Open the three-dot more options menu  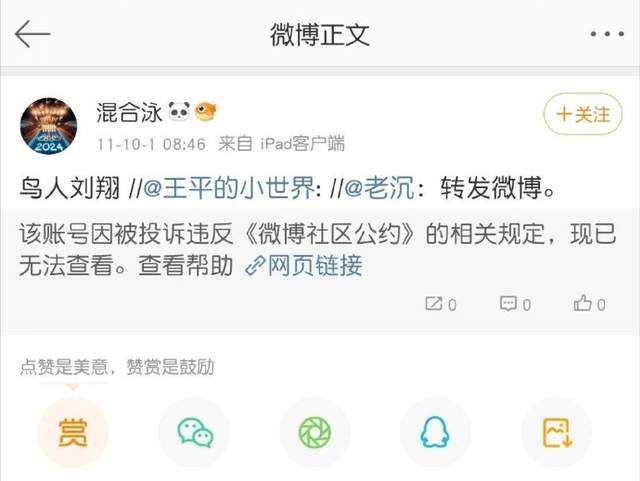click(x=607, y=34)
